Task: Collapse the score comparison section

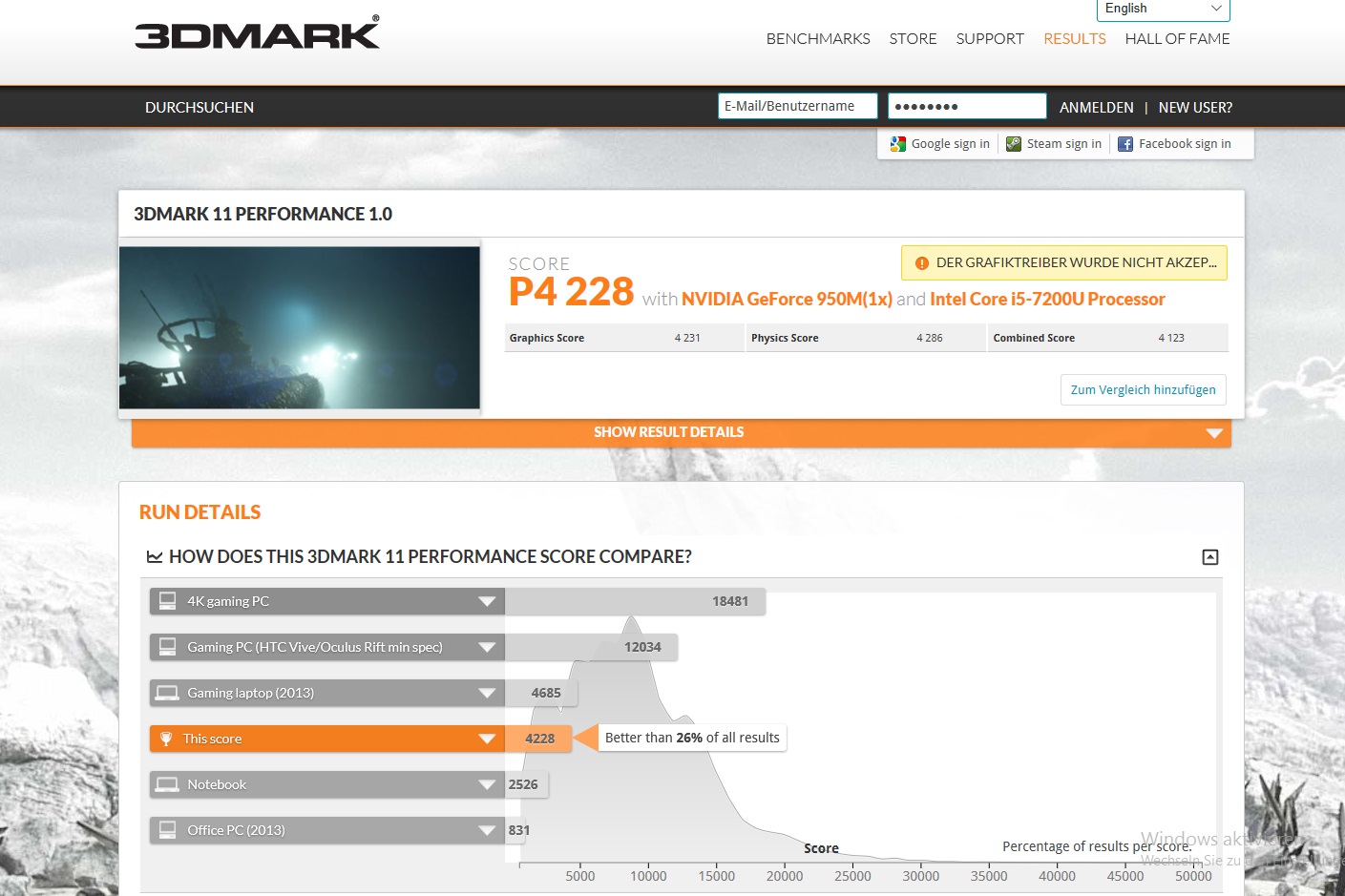Action: pos(1210,557)
